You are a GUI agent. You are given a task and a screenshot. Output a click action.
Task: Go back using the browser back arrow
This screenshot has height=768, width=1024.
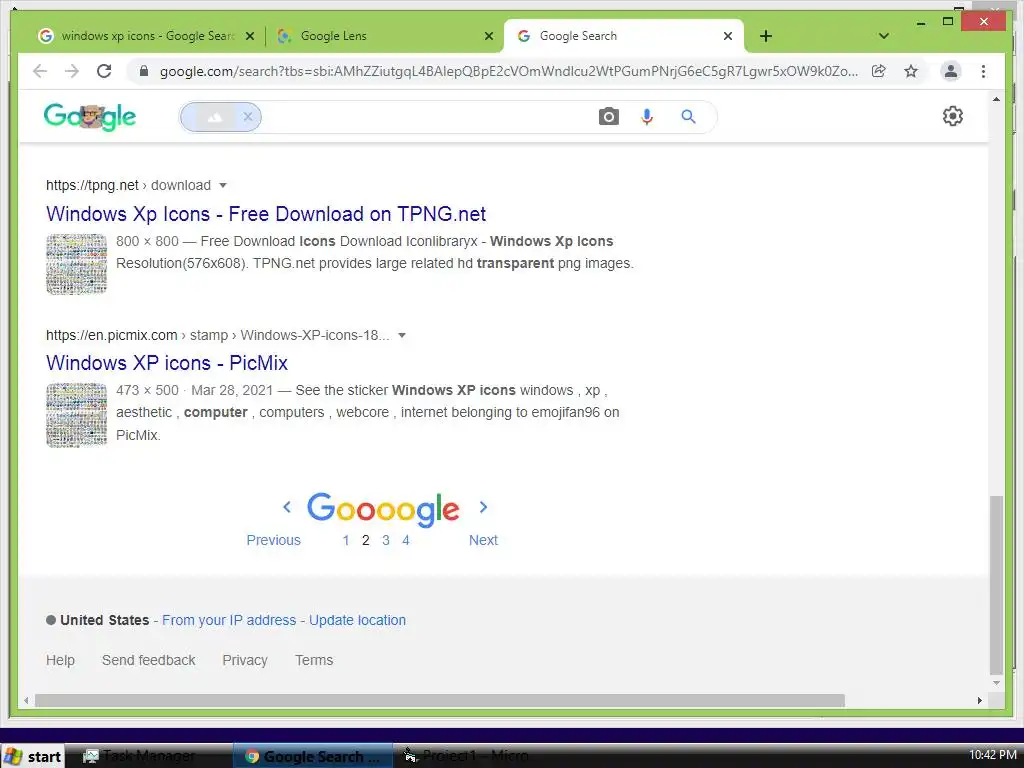point(40,71)
